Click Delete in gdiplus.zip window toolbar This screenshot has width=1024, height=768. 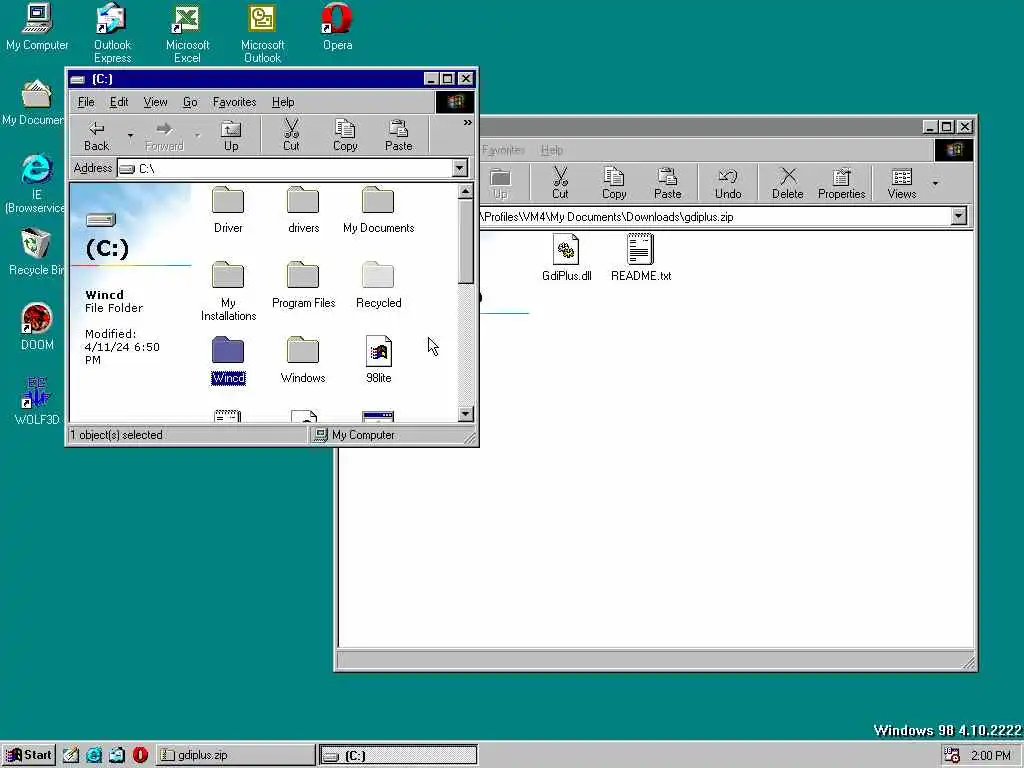[x=787, y=183]
